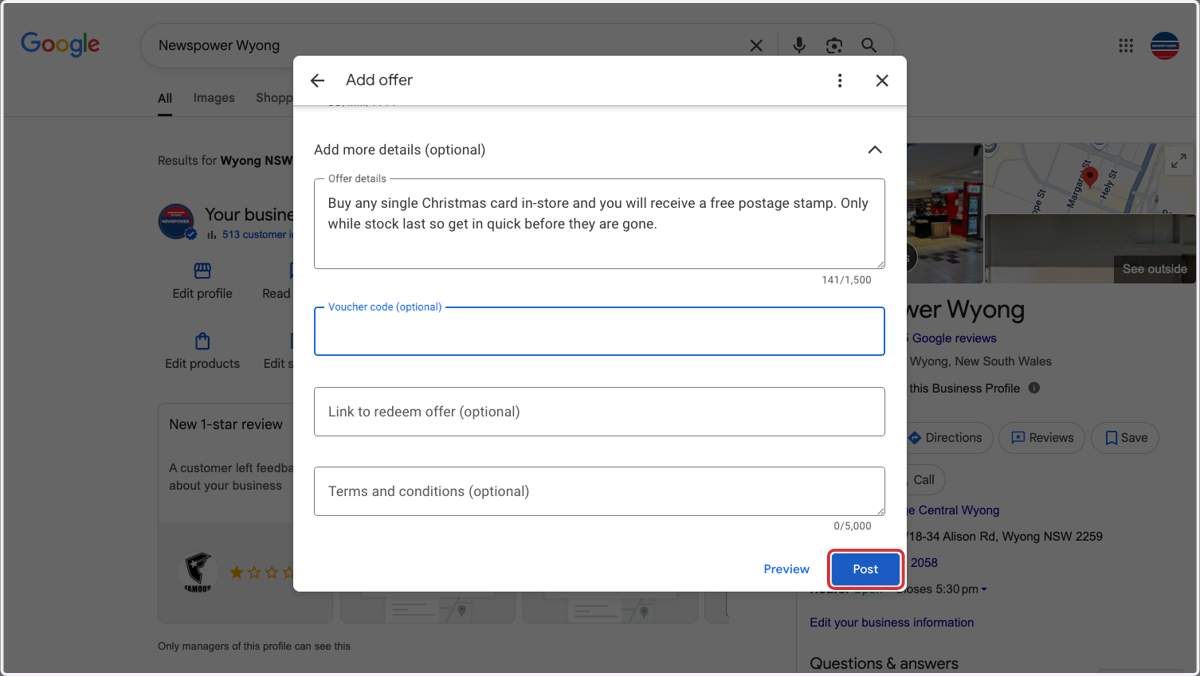The image size is (1200, 676).
Task: Click the Call button
Action: click(923, 480)
